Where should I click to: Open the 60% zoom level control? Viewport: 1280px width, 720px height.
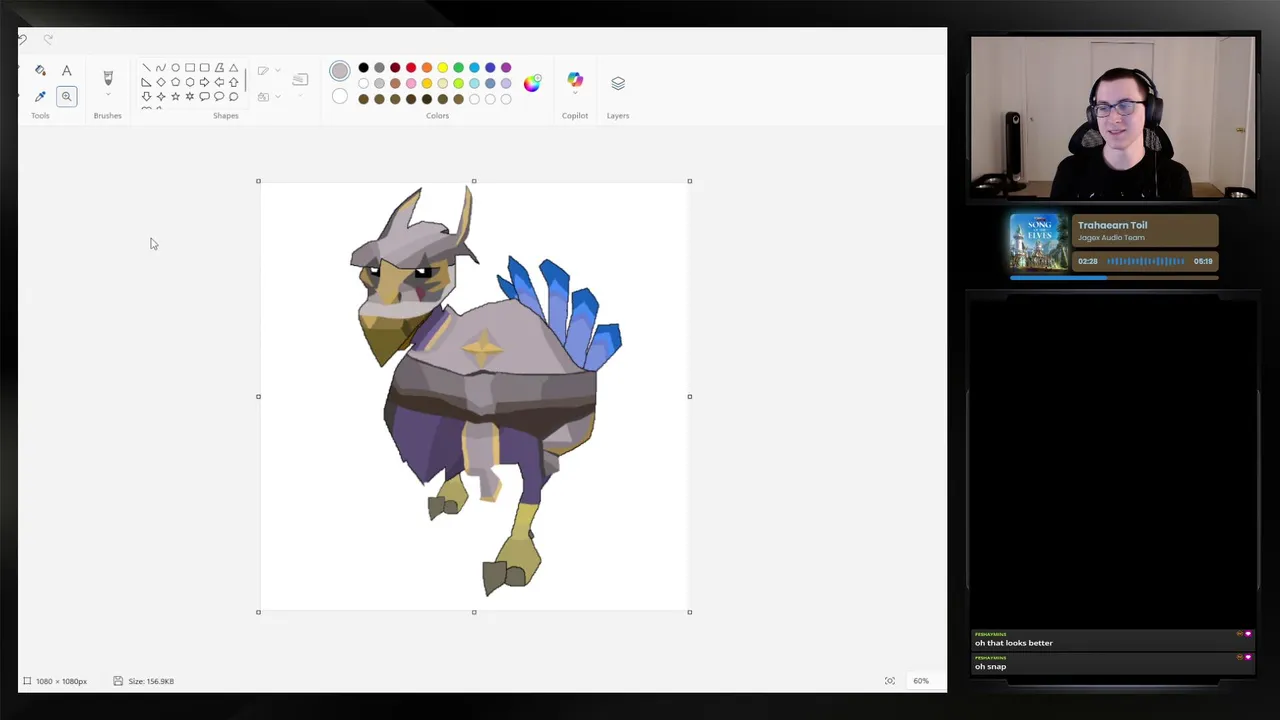[921, 681]
